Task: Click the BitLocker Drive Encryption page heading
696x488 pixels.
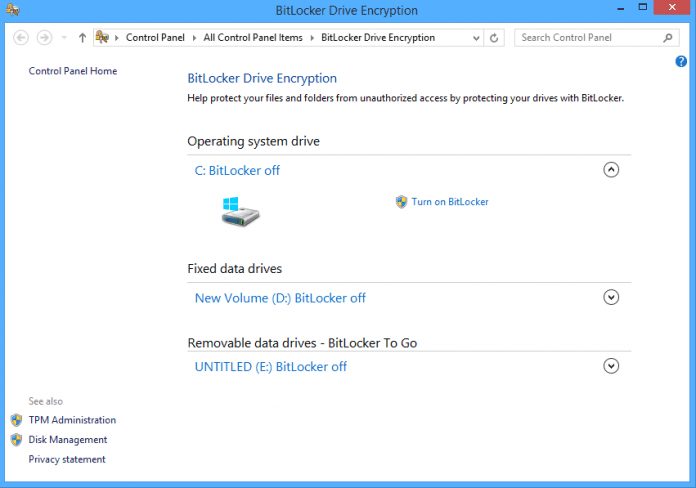Action: pos(262,79)
